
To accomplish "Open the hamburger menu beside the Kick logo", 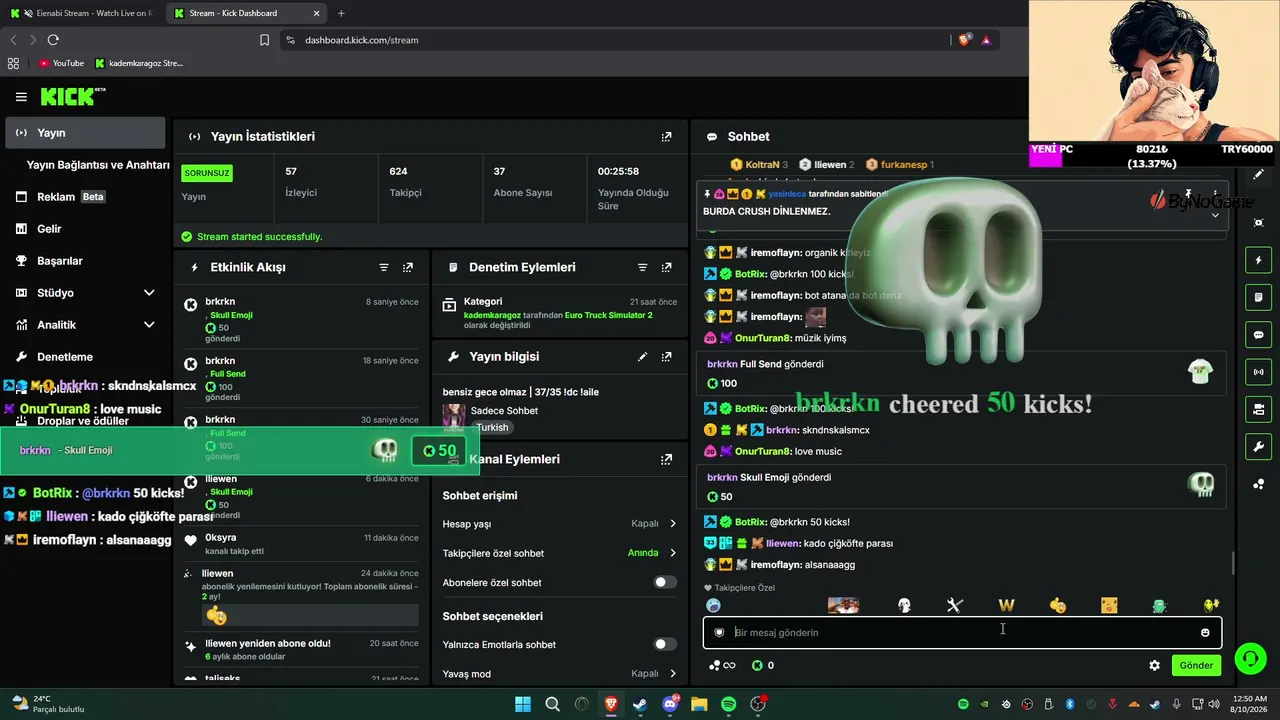I will 21,97.
